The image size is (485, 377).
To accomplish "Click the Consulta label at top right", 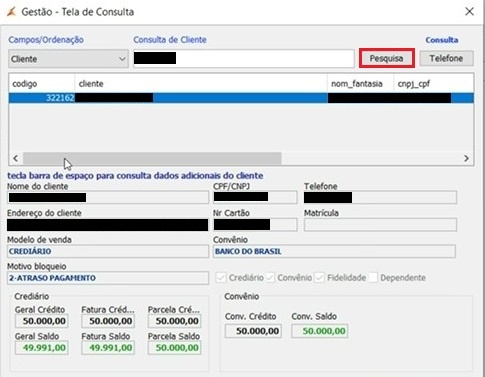I will (x=442, y=40).
